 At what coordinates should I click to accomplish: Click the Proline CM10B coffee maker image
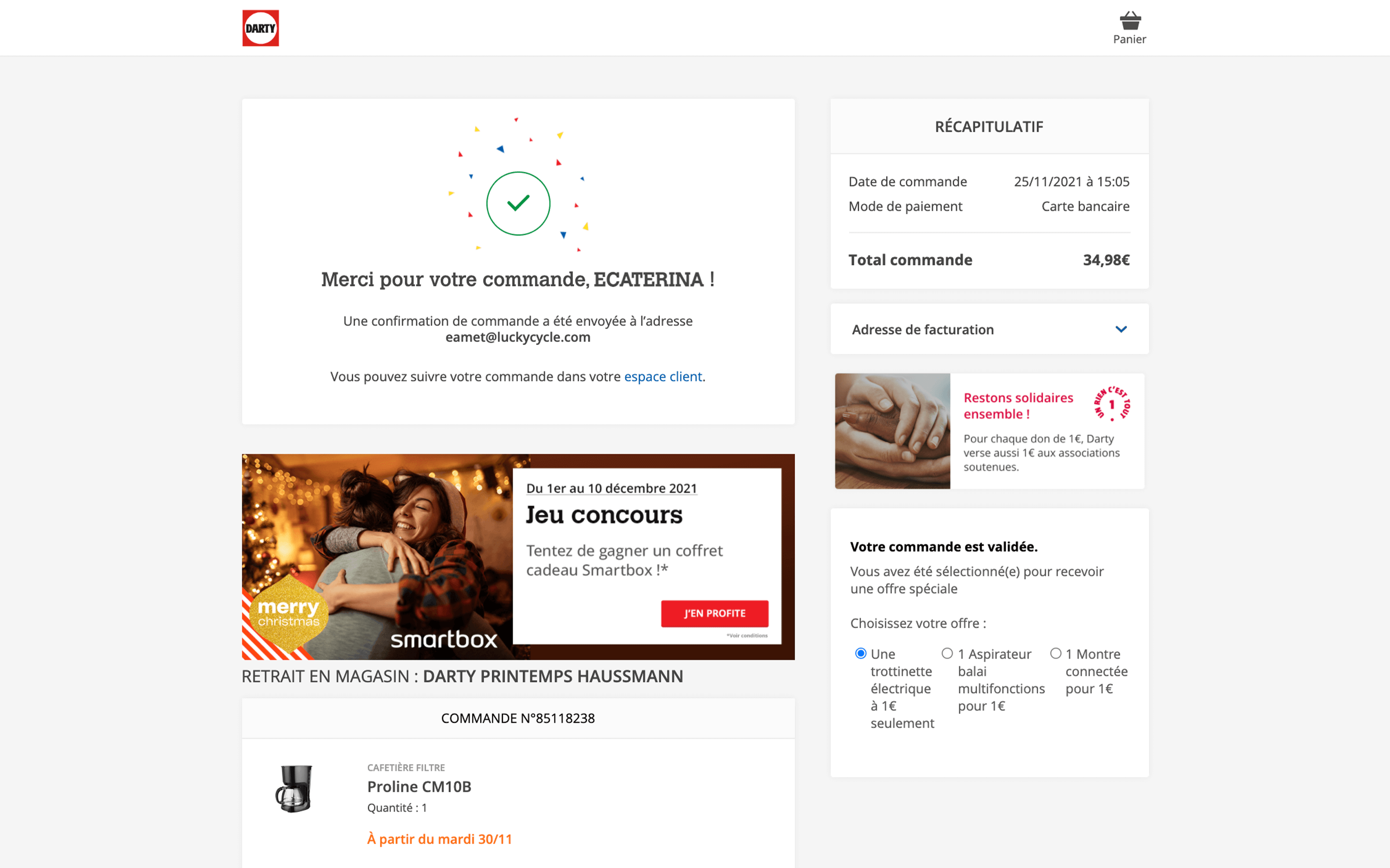point(294,788)
